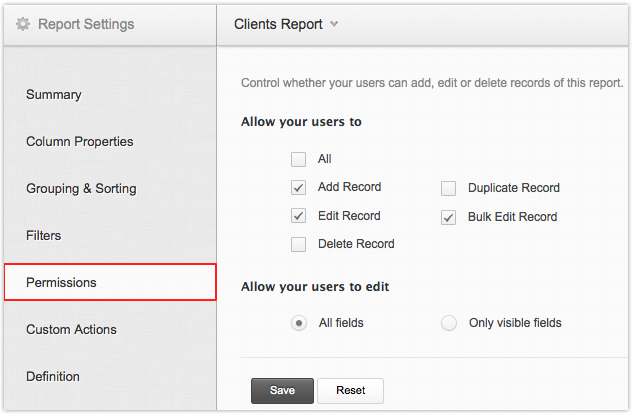Tick the Duplicate Record checkbox
This screenshot has width=634, height=415.
(x=448, y=188)
